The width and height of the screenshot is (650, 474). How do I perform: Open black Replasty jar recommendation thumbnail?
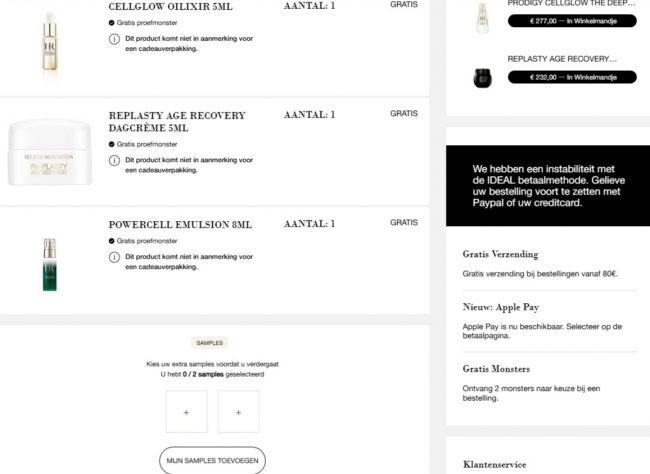(x=483, y=78)
